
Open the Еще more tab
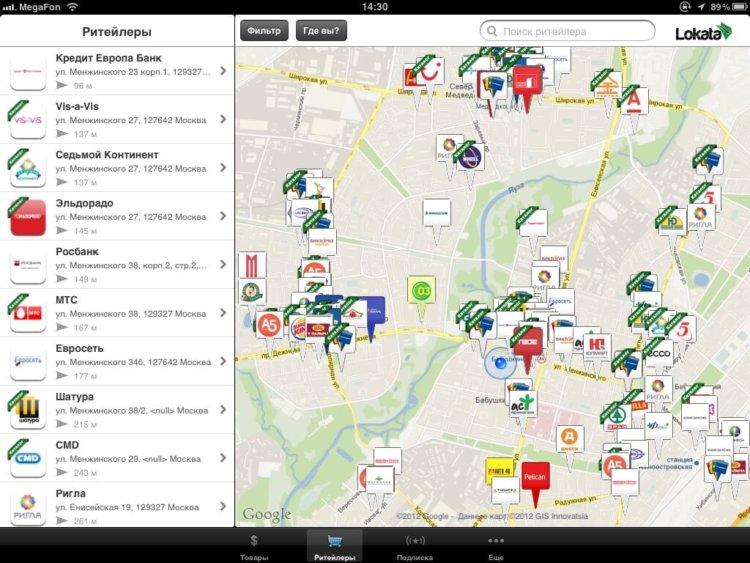coord(496,547)
